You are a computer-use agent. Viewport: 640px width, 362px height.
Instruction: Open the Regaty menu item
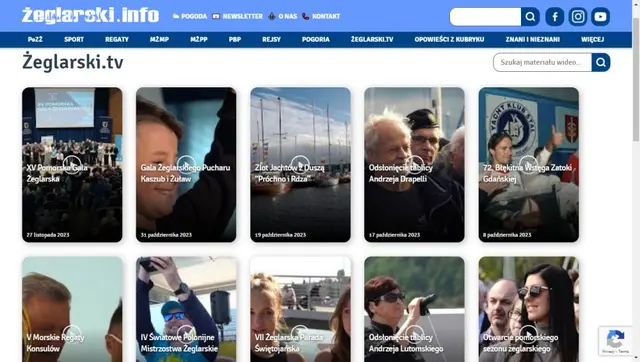coord(117,40)
